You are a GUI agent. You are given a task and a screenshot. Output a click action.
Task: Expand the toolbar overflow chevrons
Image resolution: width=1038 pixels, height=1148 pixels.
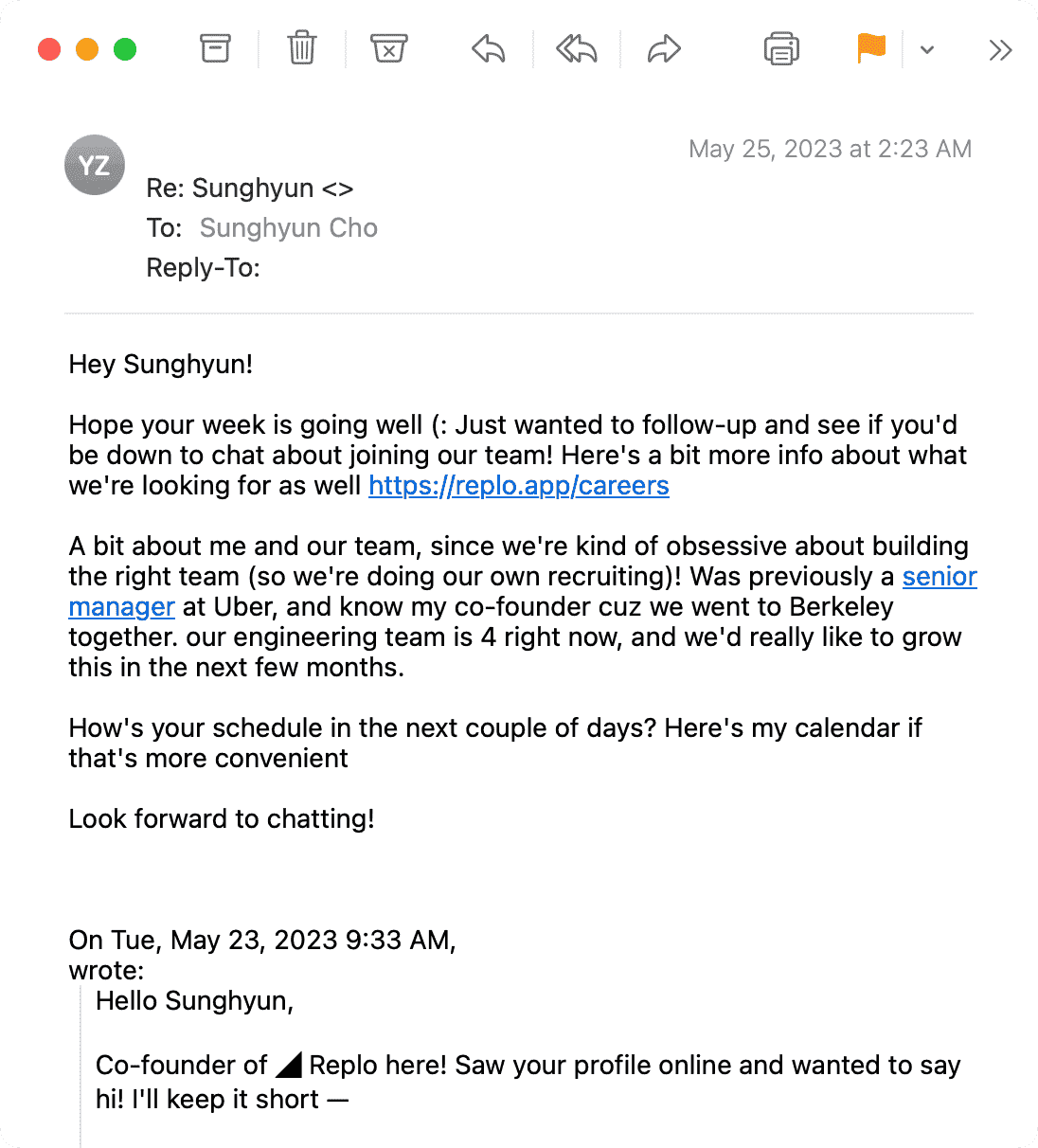point(1000,50)
